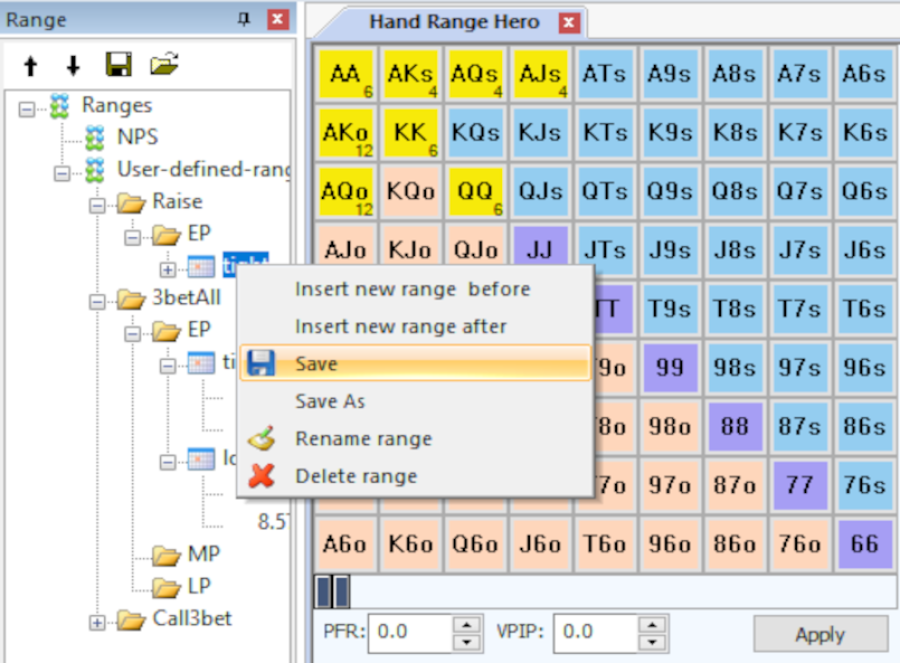The image size is (900, 663).
Task: Toggle the 66 pair cell
Action: tap(864, 543)
